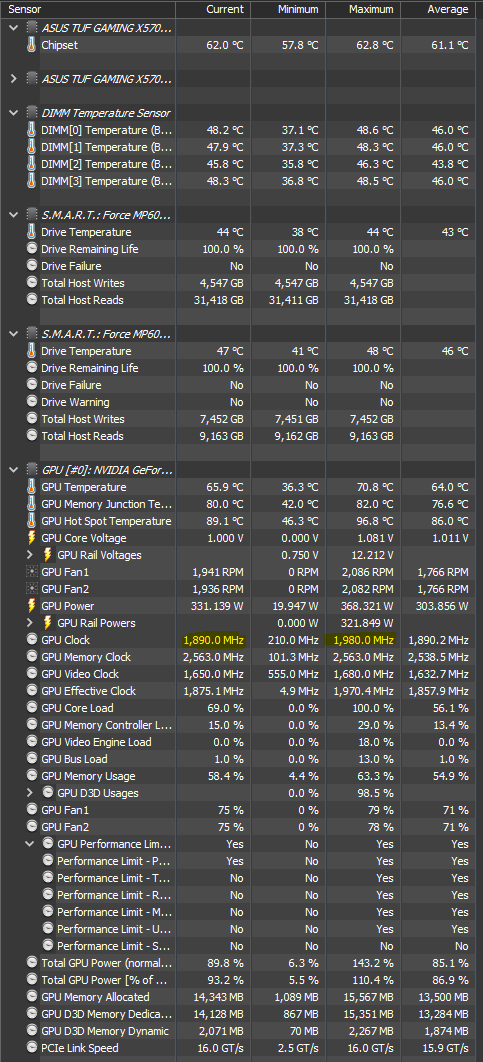Select the GPU Video Engine Load row
The width and height of the screenshot is (483, 1062).
tap(238, 742)
